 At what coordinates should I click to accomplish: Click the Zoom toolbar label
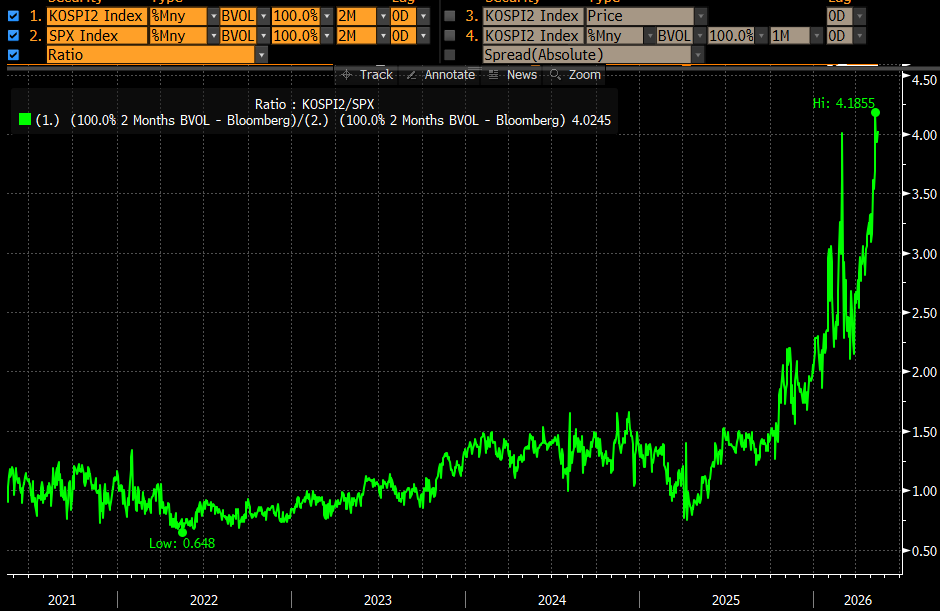[585, 75]
